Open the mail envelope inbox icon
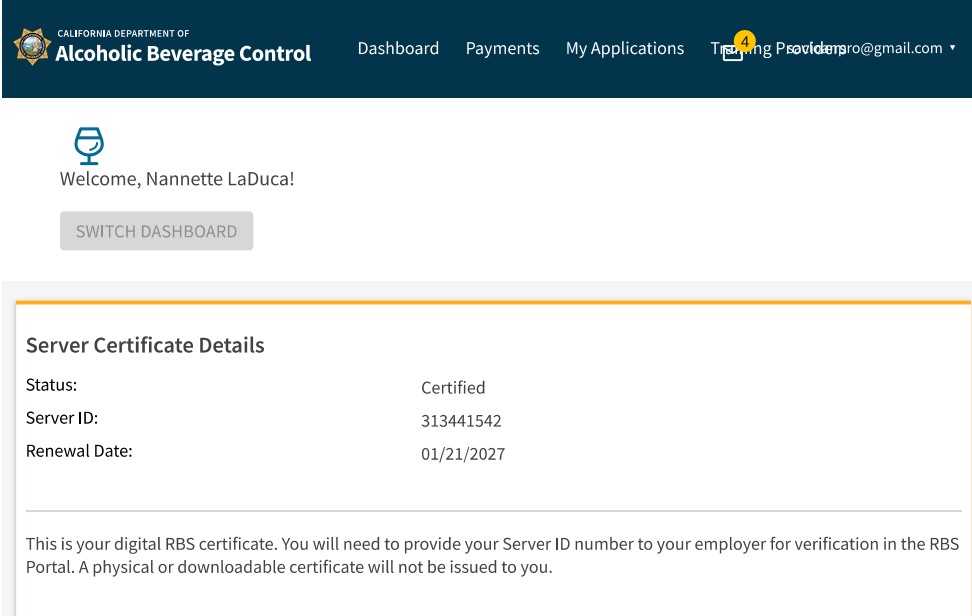972x616 pixels. click(733, 53)
